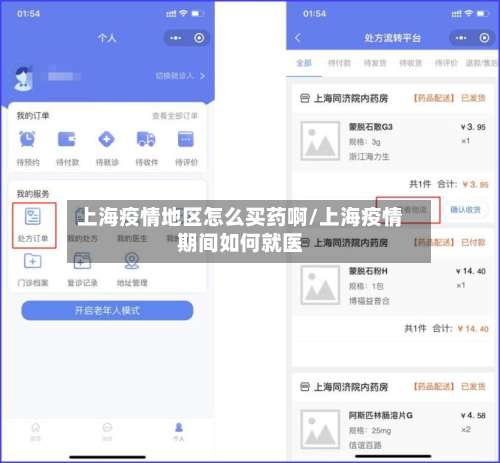Open the 待付款 wallet icon
500x463 pixels.
(67, 139)
